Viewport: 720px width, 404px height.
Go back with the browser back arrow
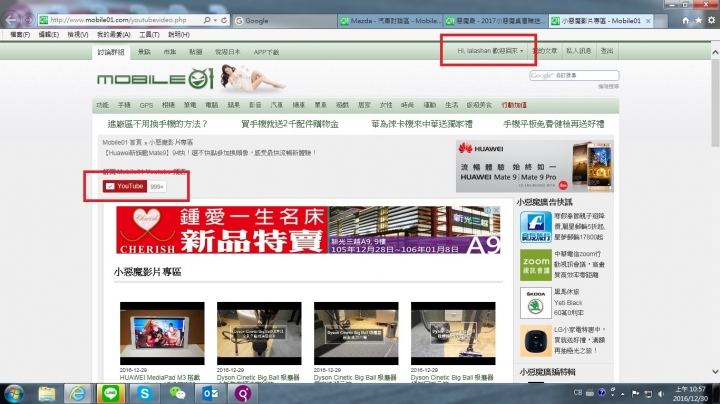point(11,20)
